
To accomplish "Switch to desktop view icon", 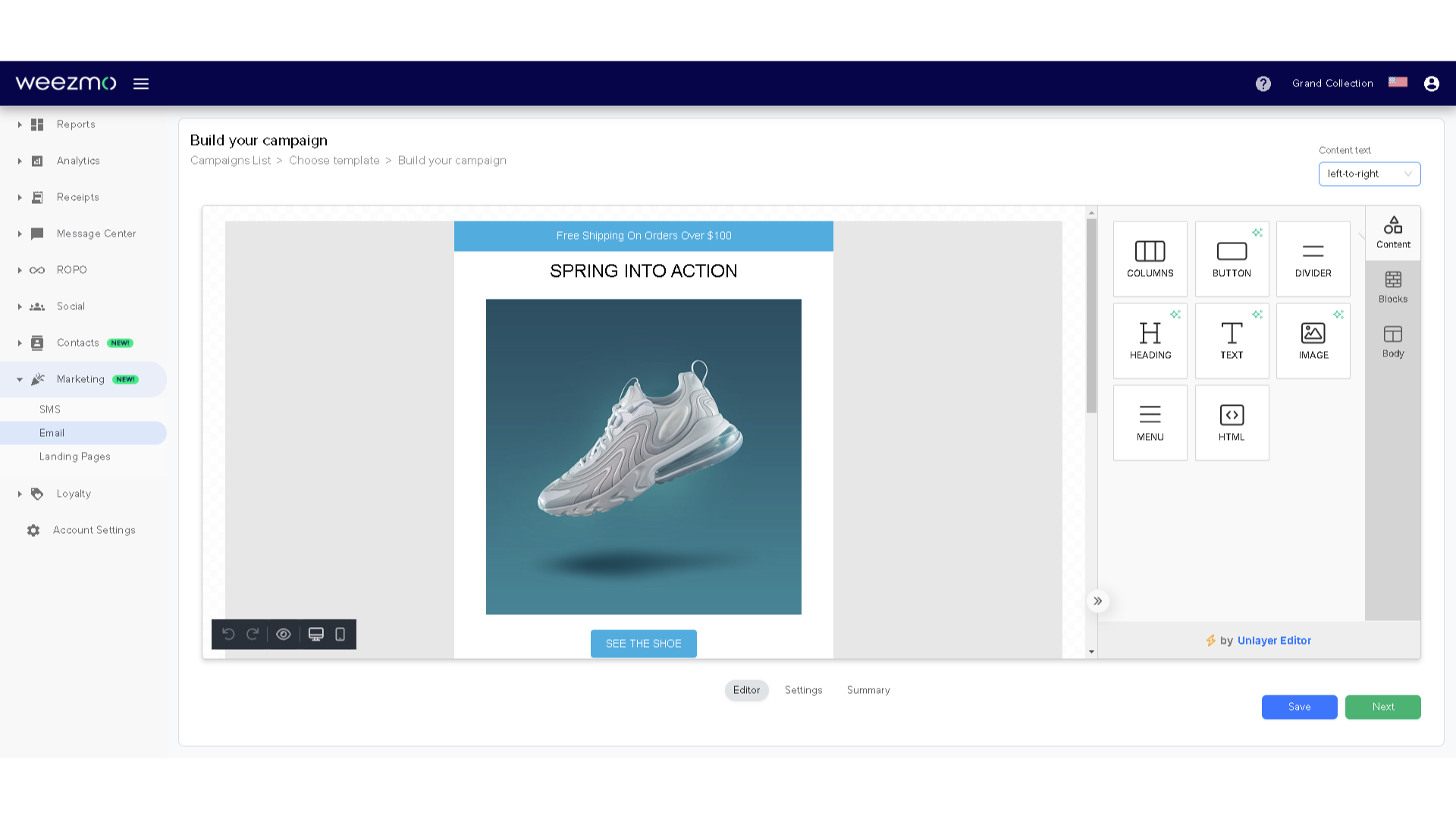I will [x=316, y=634].
